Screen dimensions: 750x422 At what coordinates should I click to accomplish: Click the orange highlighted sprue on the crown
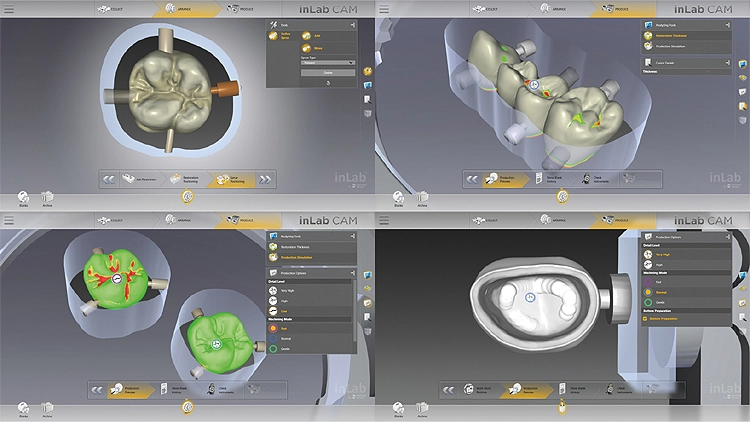pos(224,88)
